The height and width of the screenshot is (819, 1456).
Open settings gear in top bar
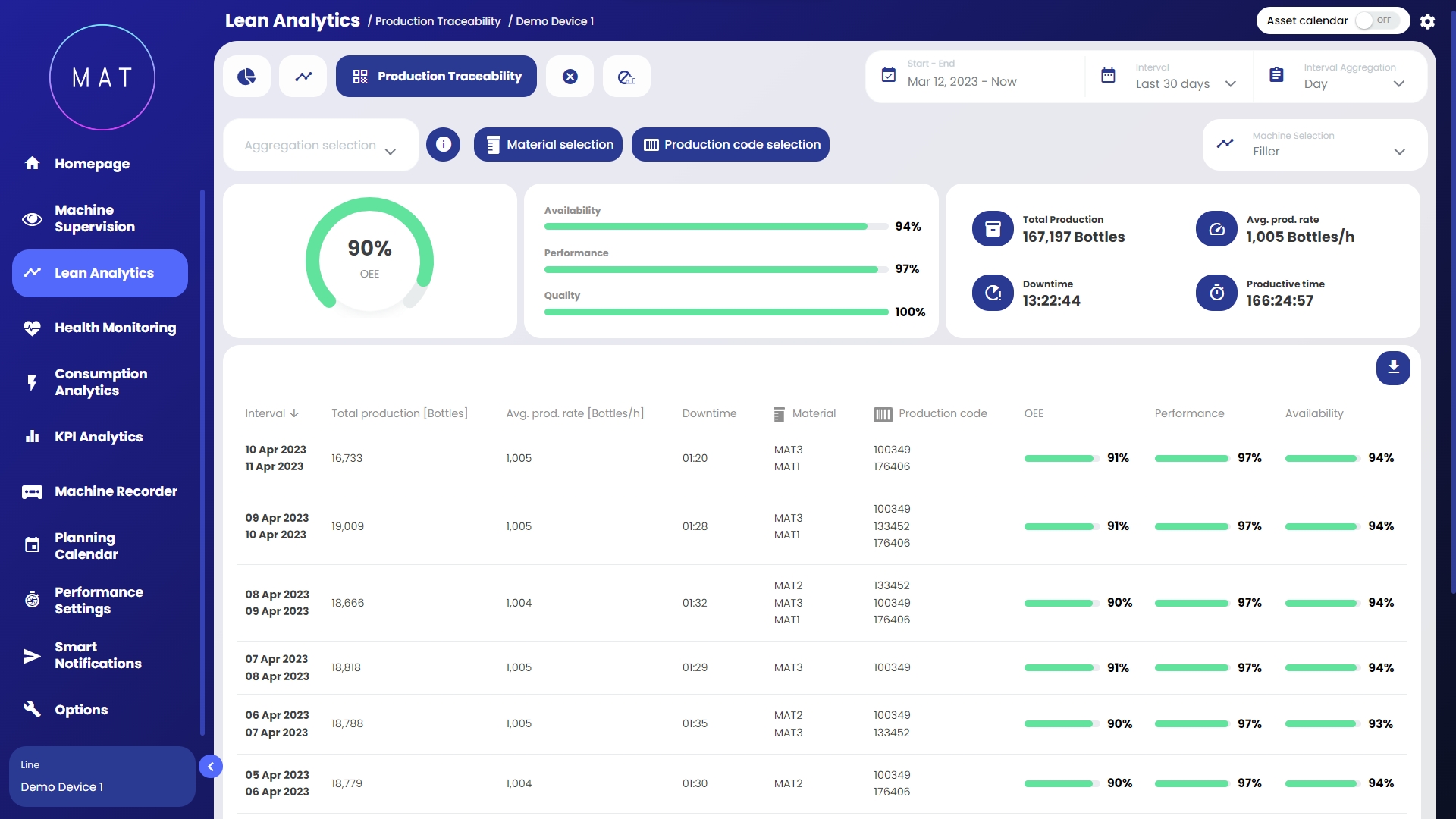coord(1427,21)
